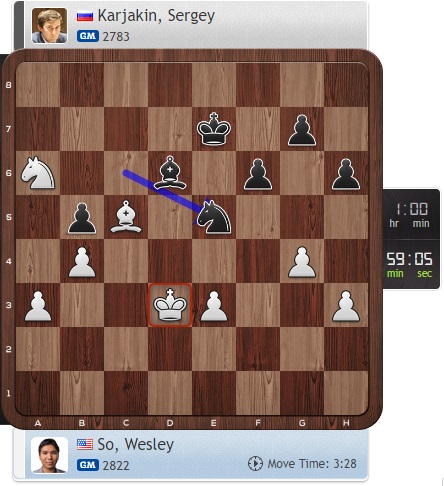The height and width of the screenshot is (486, 444).
Task: Select the white bishop on c5
Action: [126, 217]
